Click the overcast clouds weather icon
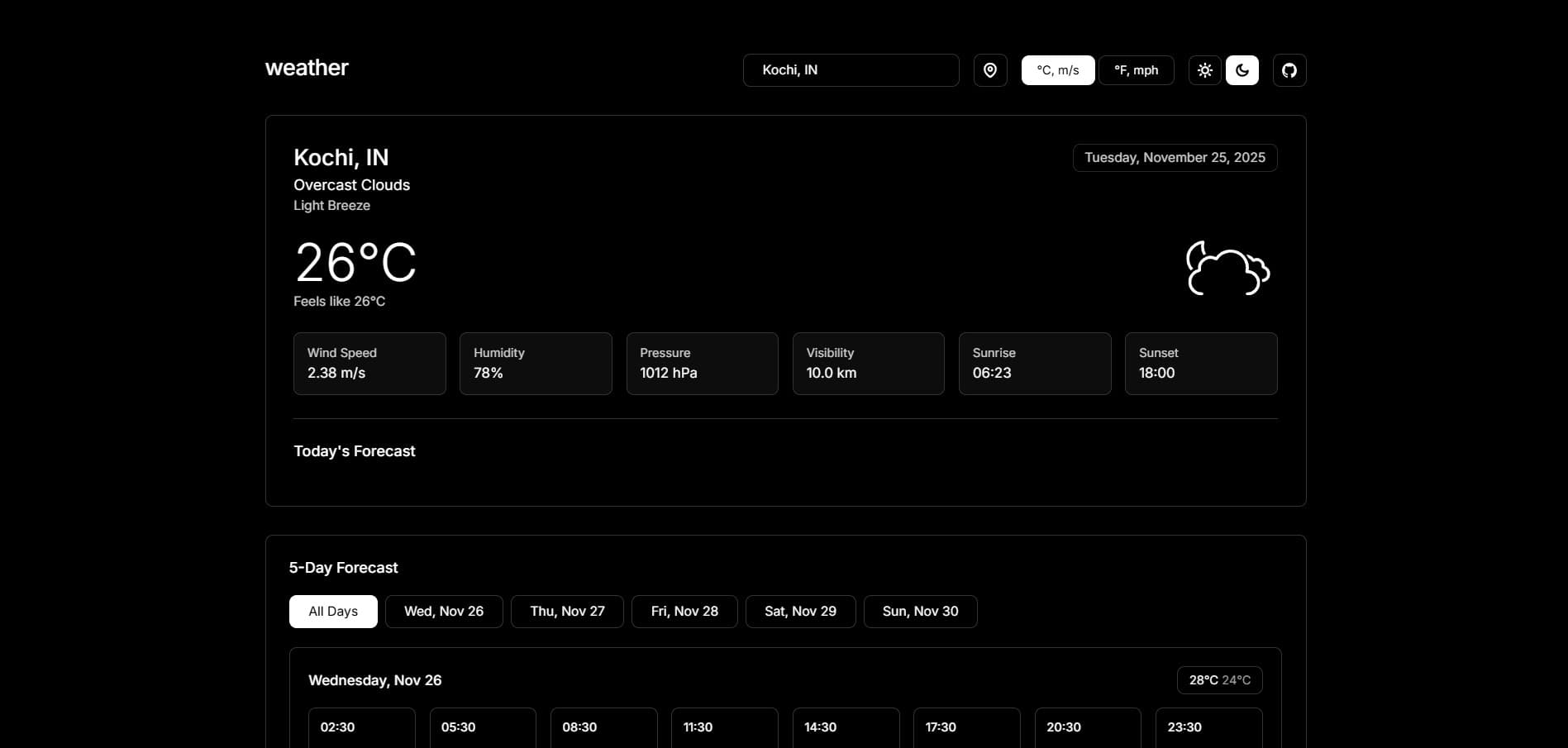This screenshot has height=748, width=1568. pyautogui.click(x=1227, y=266)
